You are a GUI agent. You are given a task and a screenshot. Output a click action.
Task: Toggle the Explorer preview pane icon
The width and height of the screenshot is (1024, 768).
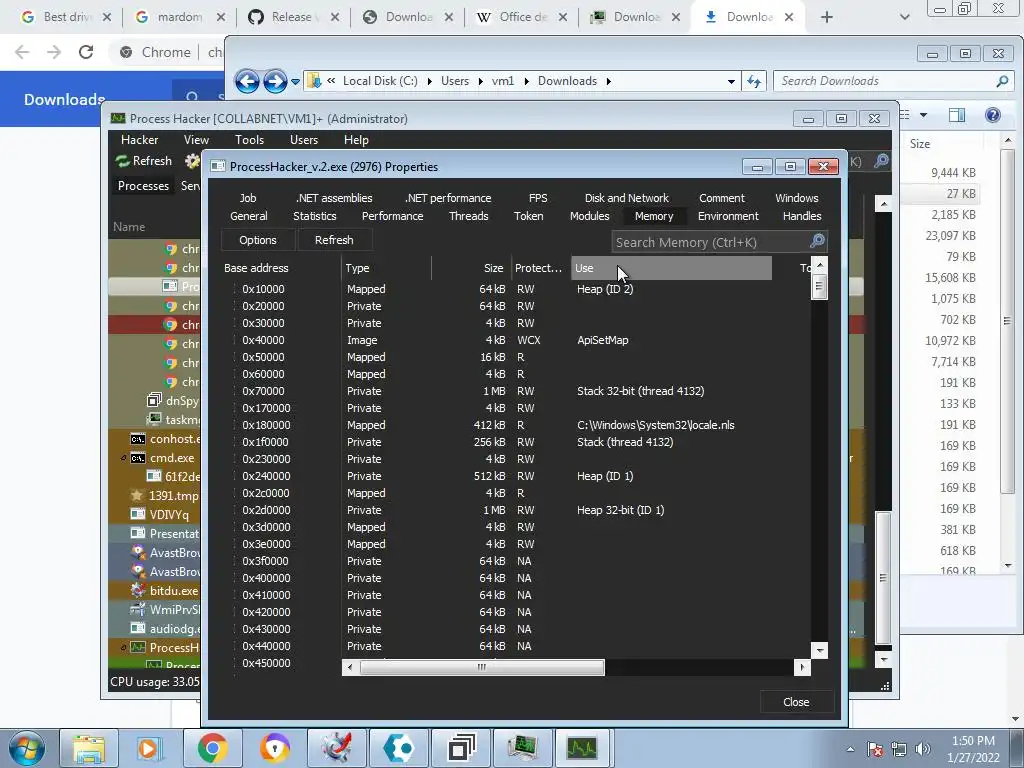tap(957, 116)
